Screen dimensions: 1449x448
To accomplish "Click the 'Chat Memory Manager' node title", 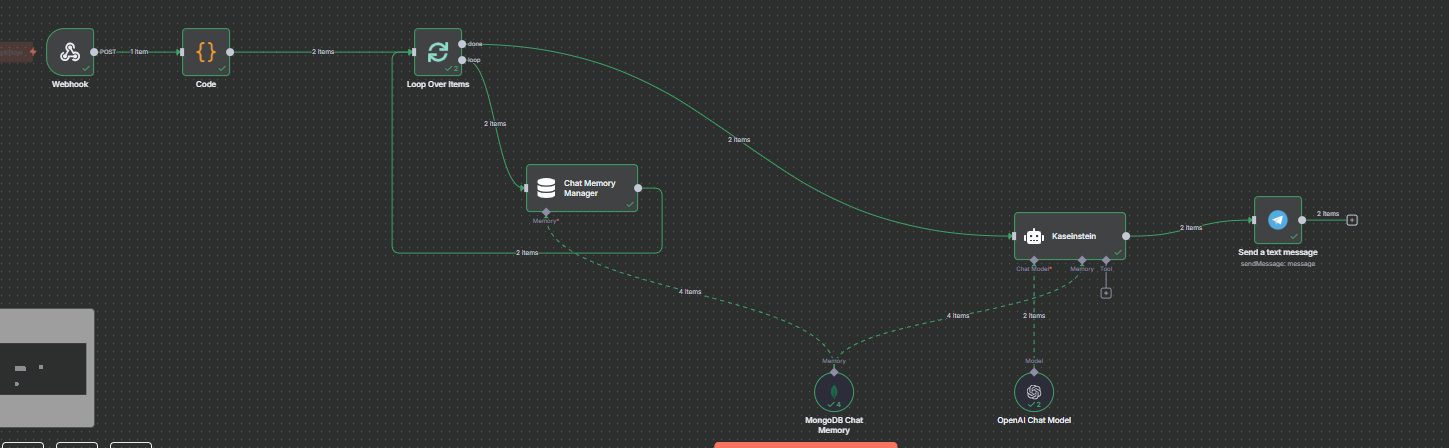I will (590, 188).
